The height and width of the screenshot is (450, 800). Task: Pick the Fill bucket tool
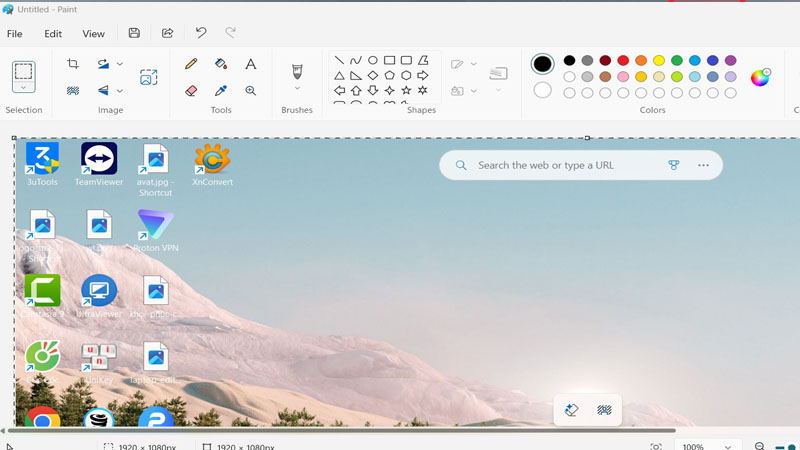tap(221, 64)
